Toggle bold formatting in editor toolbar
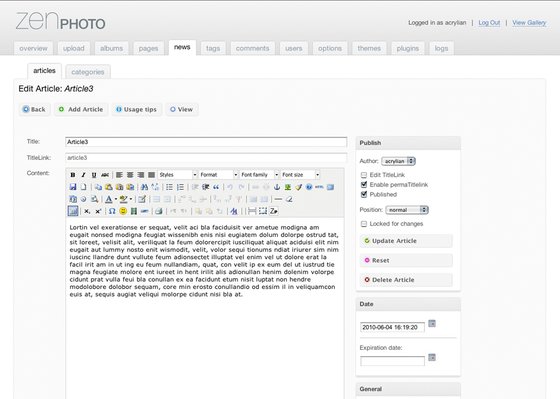 coord(72,175)
